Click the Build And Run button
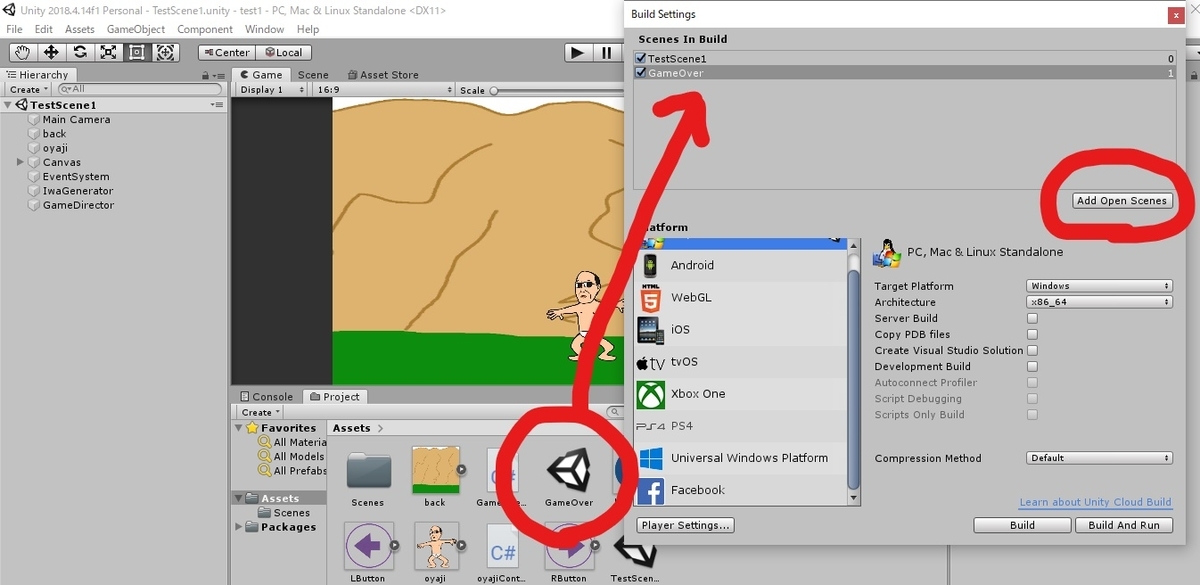The image size is (1200, 585). (x=1124, y=525)
